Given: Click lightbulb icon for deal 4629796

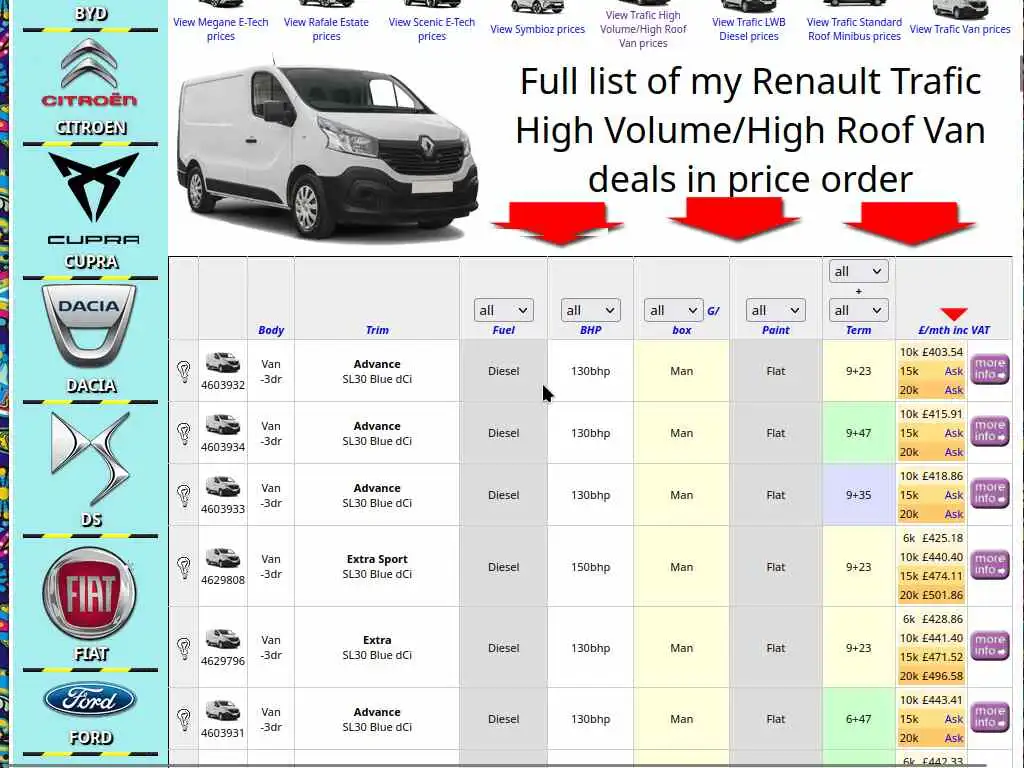Looking at the screenshot, I should point(184,647).
